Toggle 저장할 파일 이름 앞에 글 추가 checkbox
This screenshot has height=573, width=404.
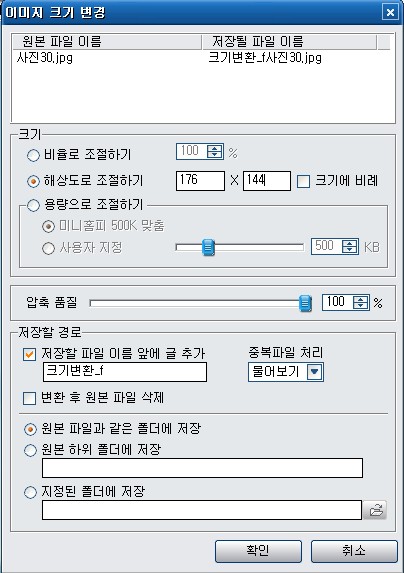click(30, 354)
